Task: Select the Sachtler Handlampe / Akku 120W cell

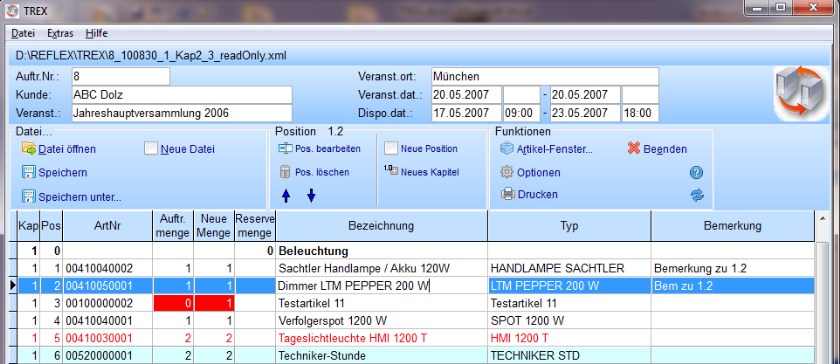Action: [x=381, y=269]
